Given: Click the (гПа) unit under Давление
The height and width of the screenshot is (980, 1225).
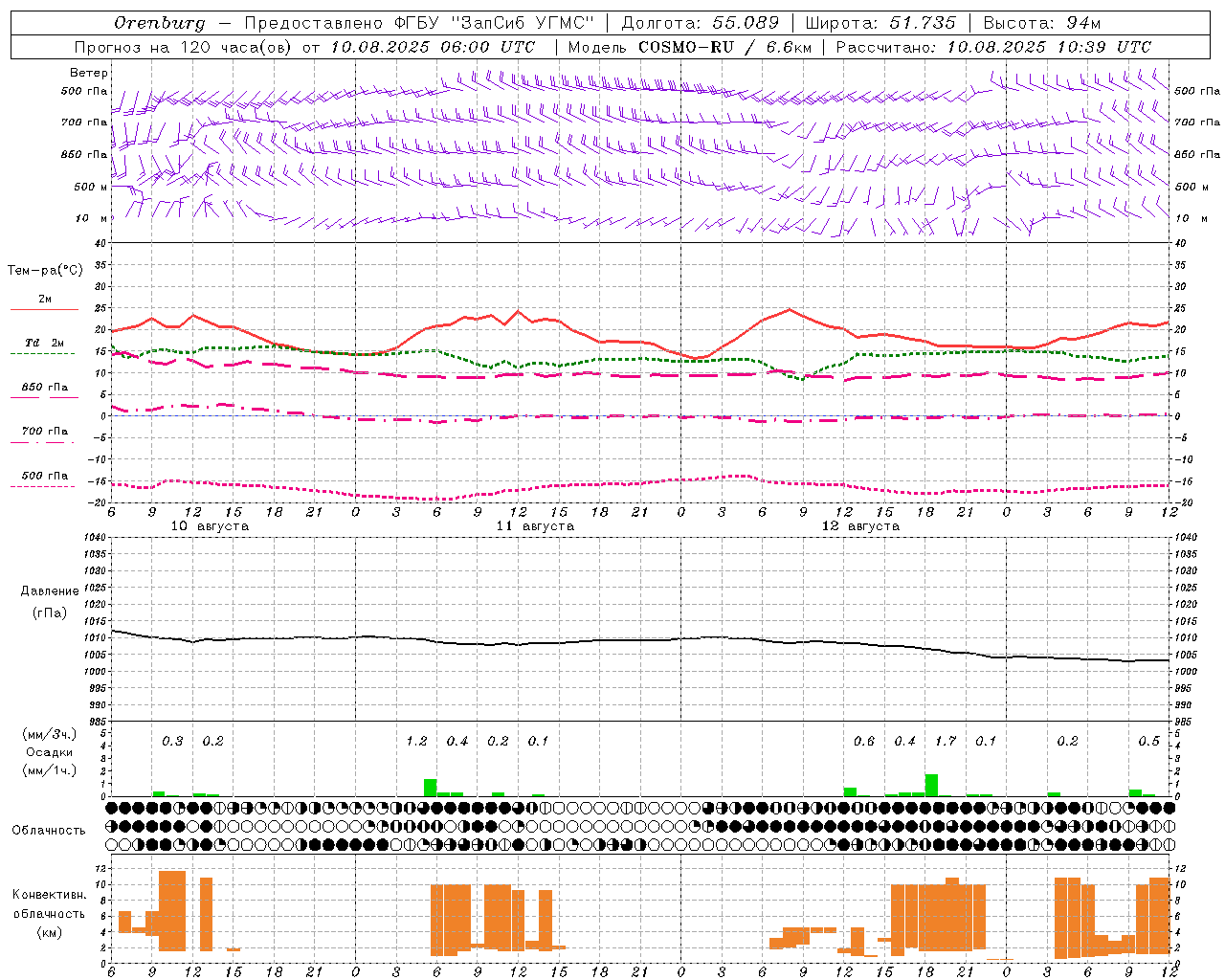Looking at the screenshot, I should tap(50, 612).
